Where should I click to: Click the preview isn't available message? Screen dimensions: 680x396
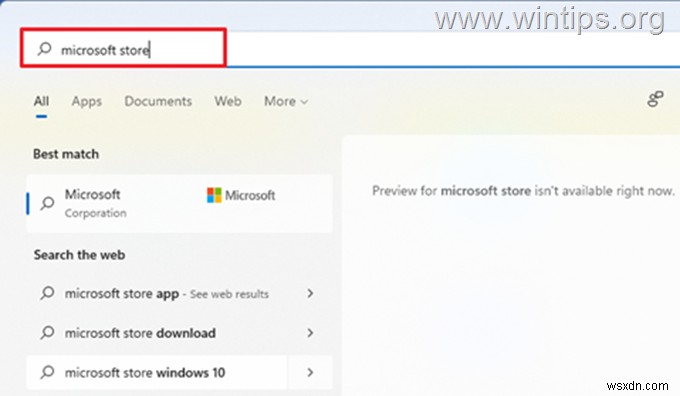coord(523,191)
